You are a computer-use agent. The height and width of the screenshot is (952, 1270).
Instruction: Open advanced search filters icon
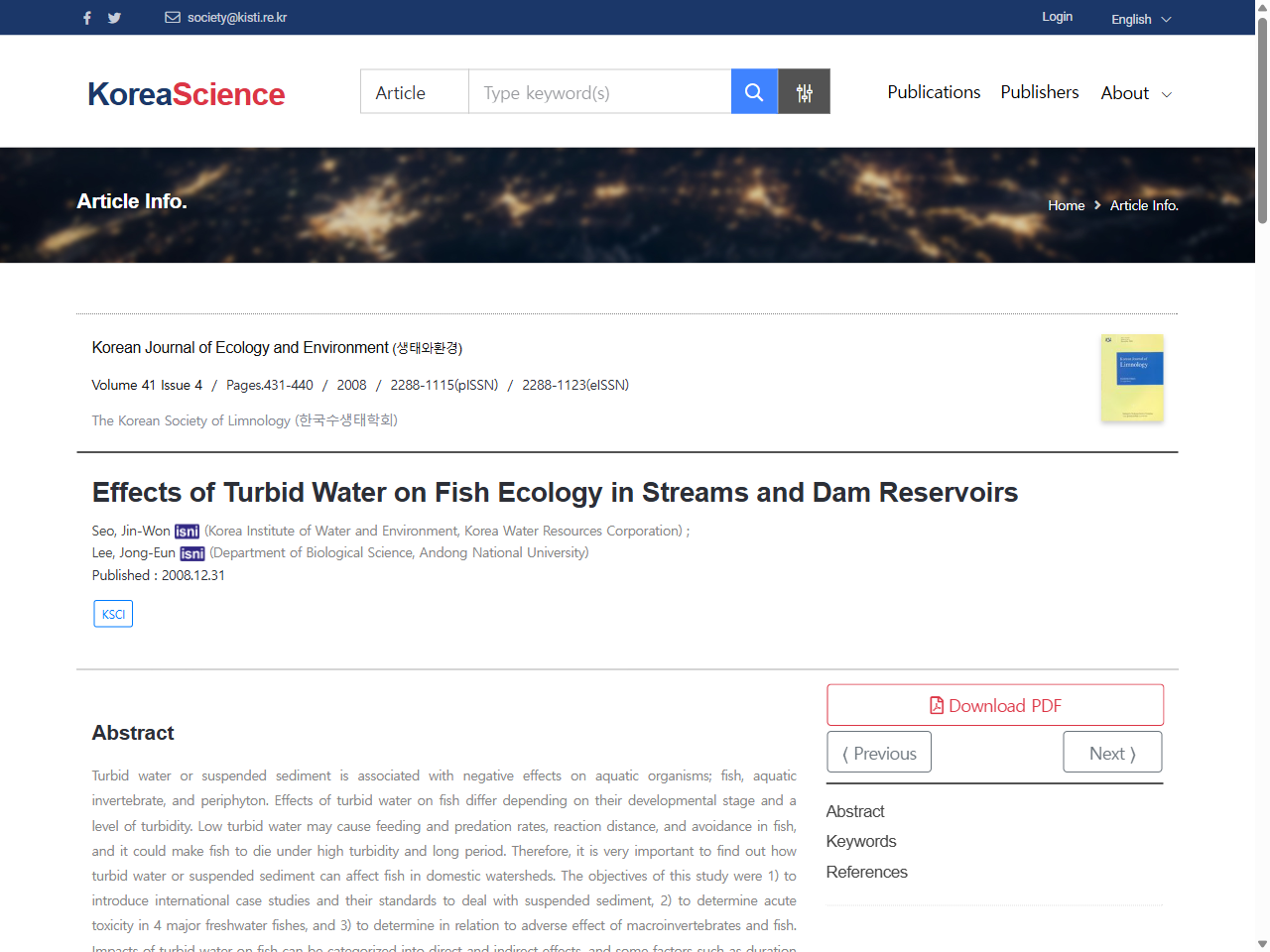(x=804, y=91)
